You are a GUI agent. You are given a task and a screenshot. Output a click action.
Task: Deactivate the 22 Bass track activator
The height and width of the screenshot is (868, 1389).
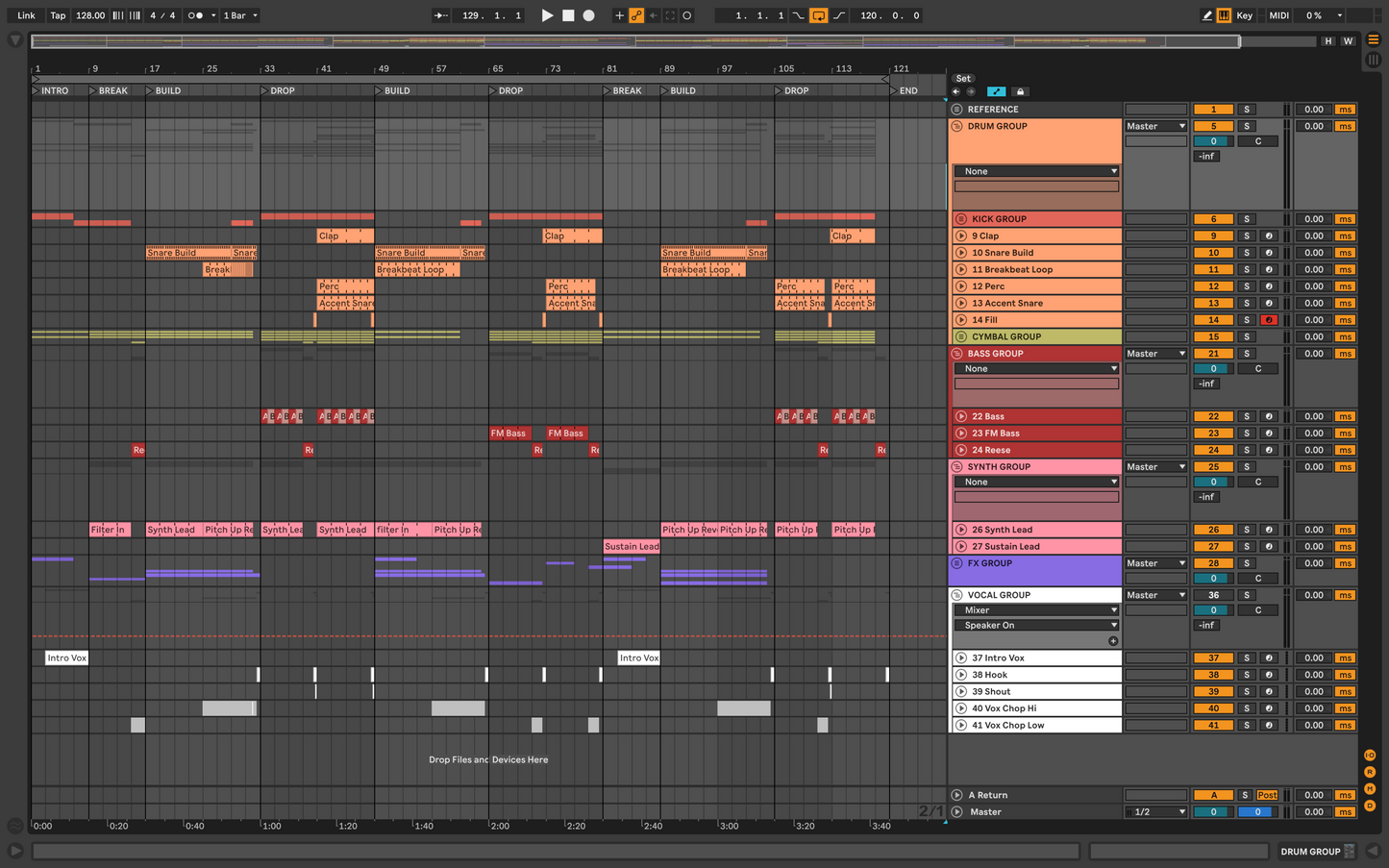point(1213,417)
